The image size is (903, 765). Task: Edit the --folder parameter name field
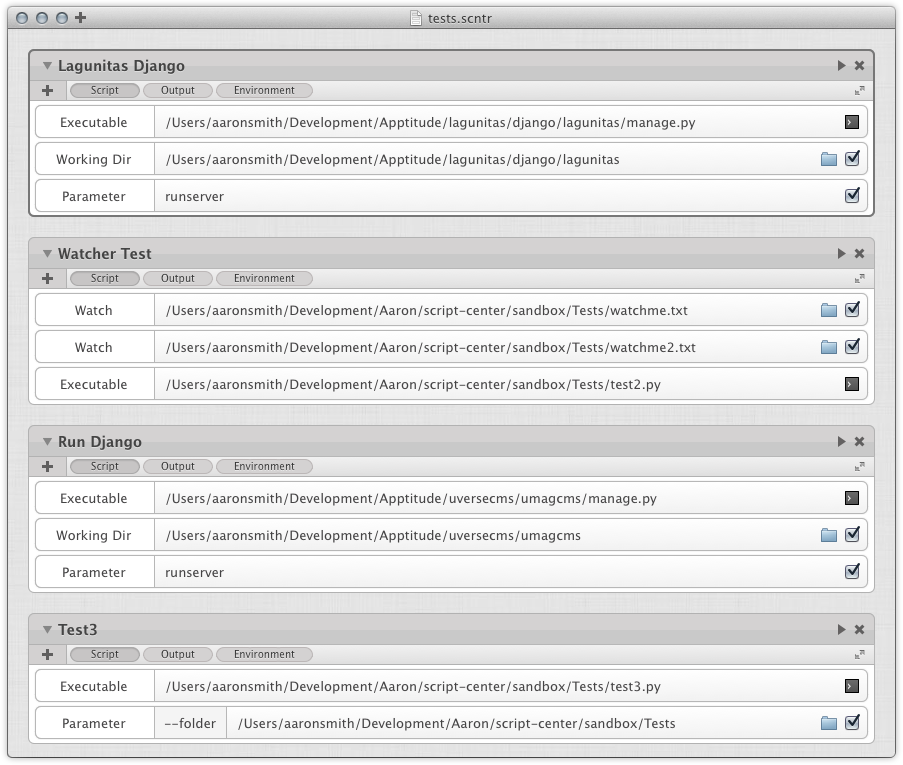point(190,723)
